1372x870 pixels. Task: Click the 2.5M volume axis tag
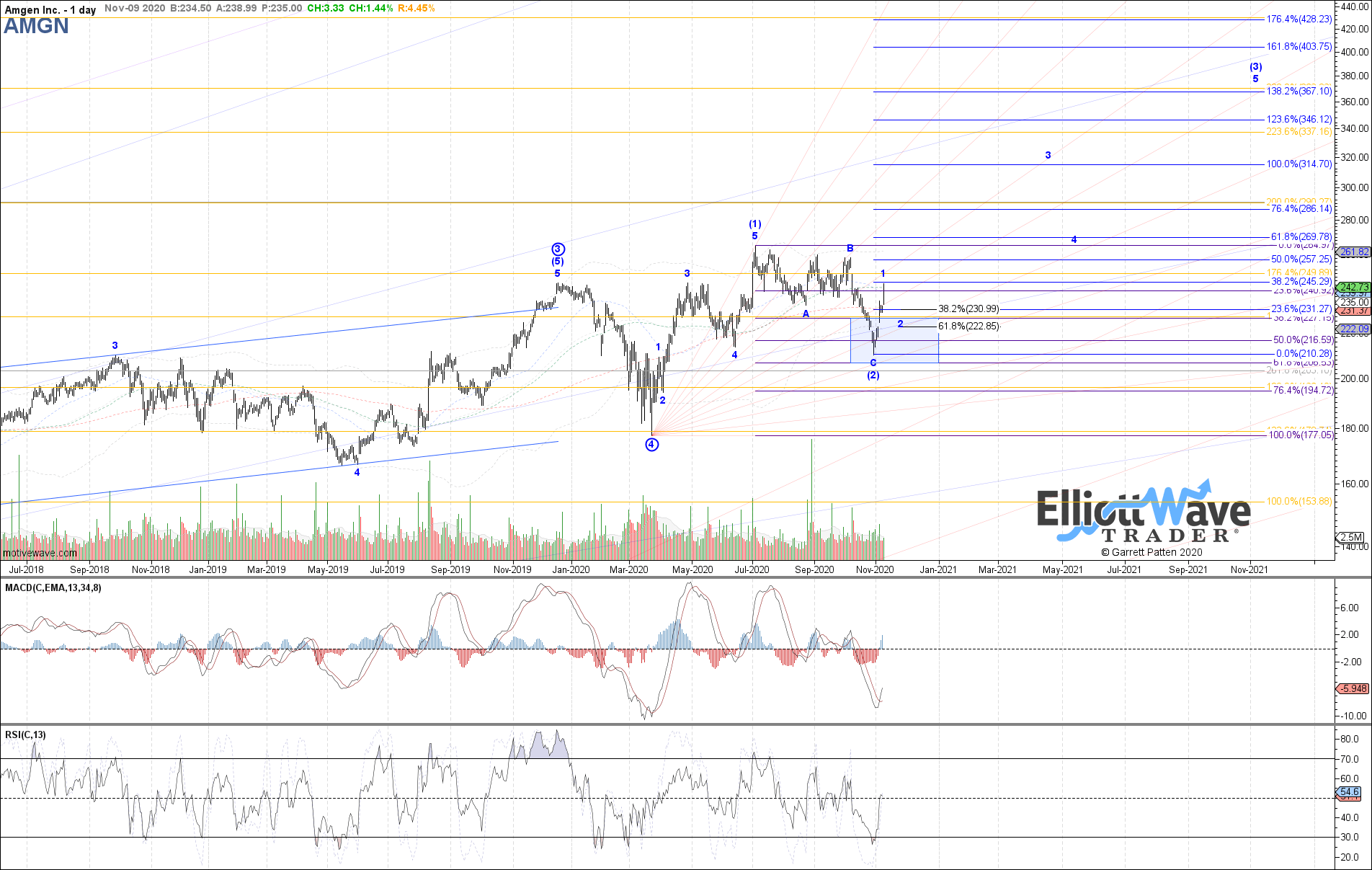pos(1350,537)
